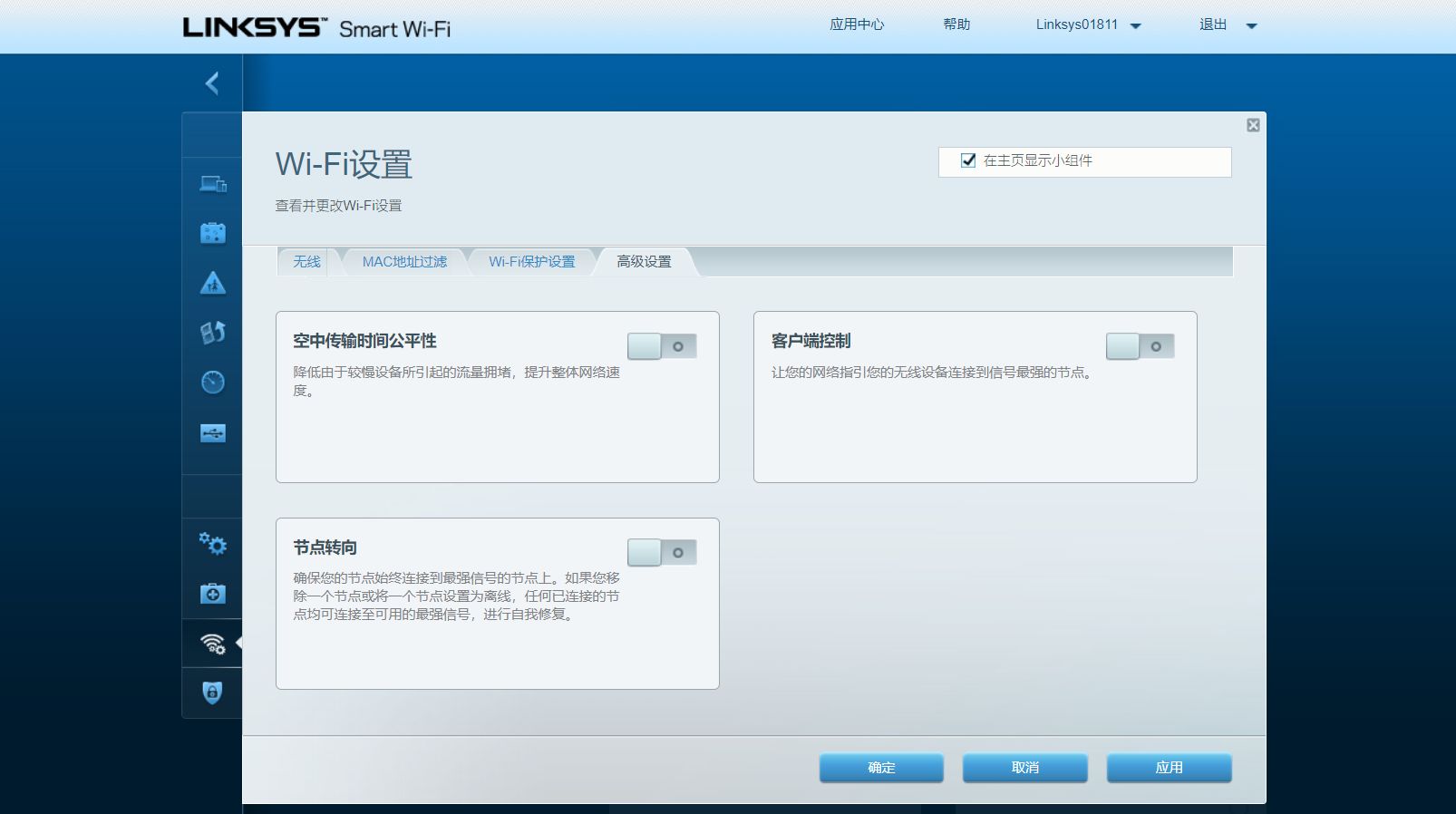Toggle the 空中传输时间公平性 switch
The width and height of the screenshot is (1456, 814).
click(x=662, y=346)
